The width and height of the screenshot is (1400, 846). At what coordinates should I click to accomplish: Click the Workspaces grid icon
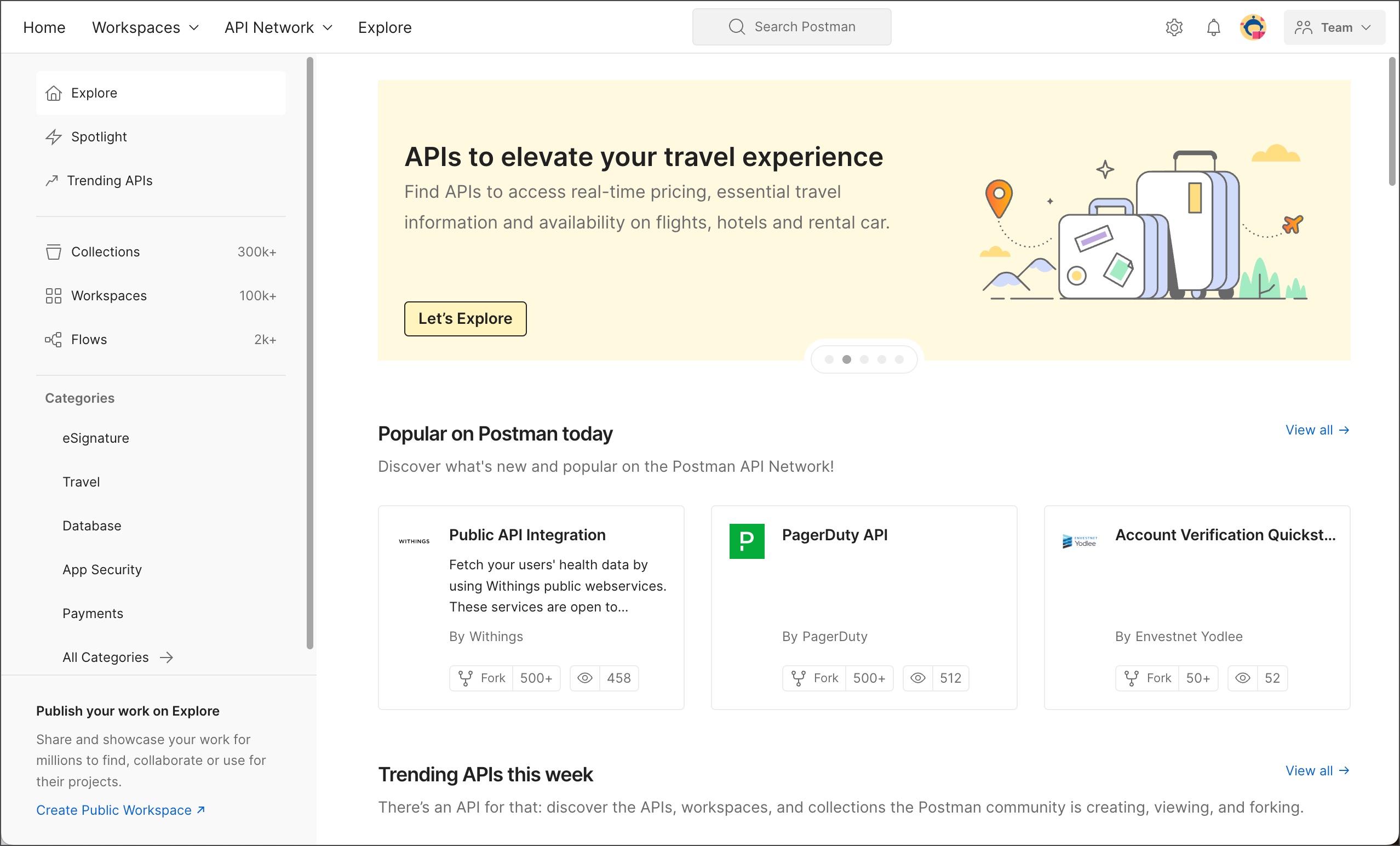pyautogui.click(x=54, y=296)
